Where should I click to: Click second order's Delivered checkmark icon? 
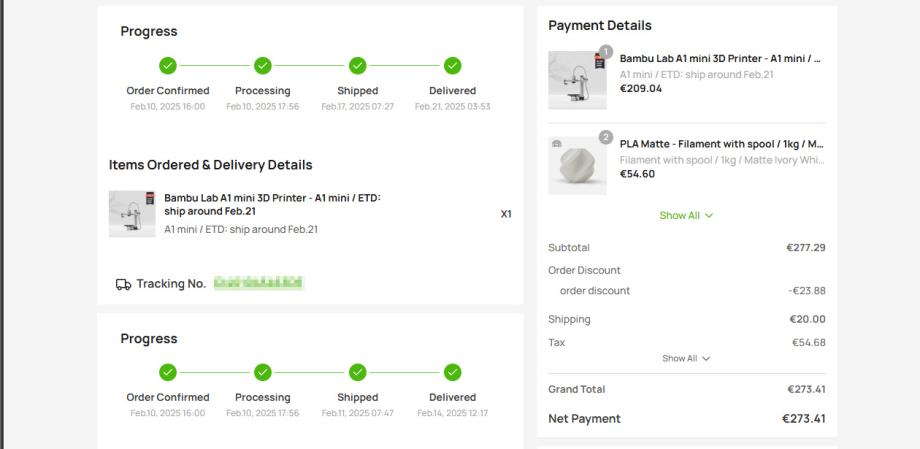coord(452,373)
